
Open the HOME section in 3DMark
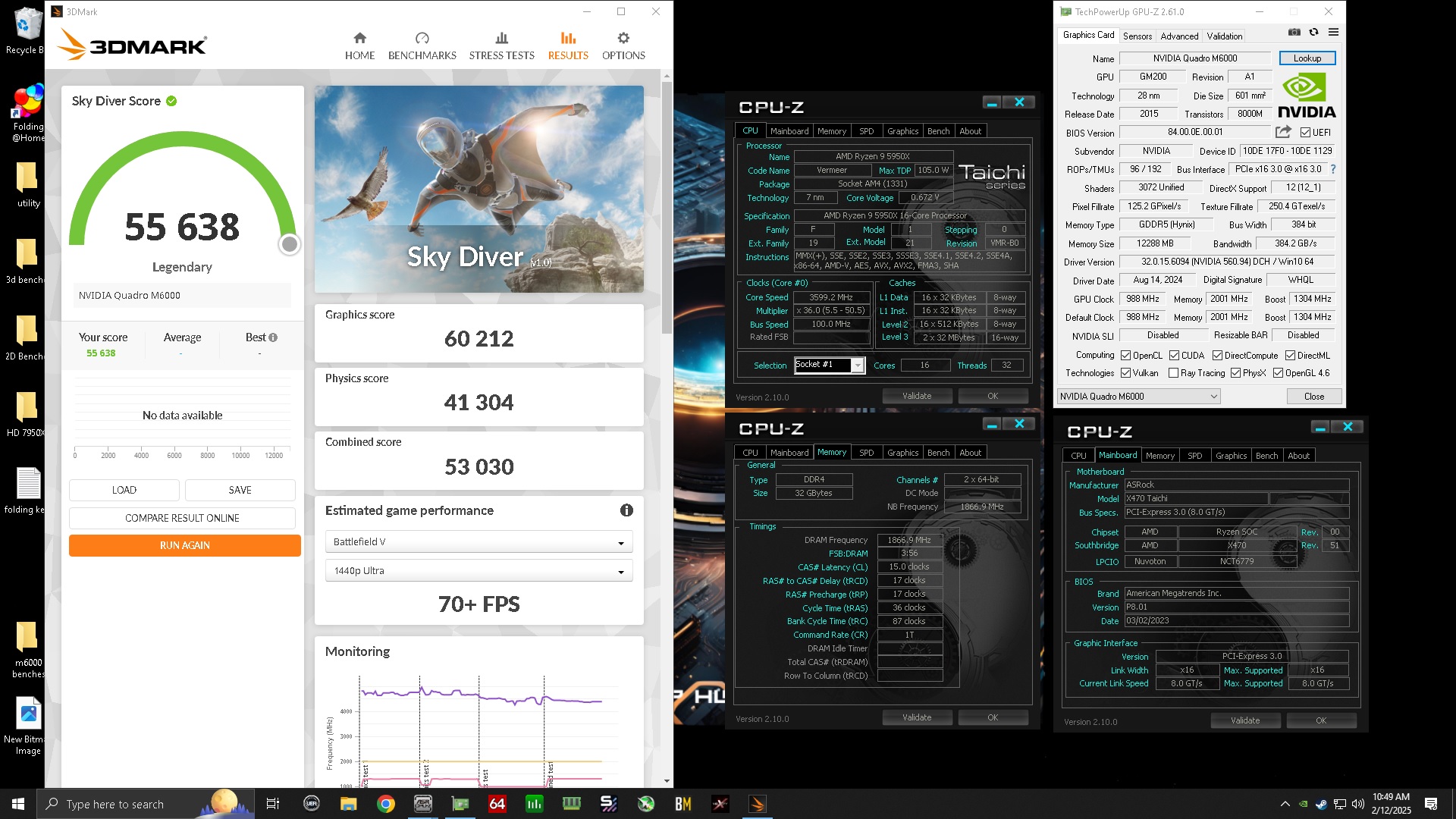tap(359, 46)
